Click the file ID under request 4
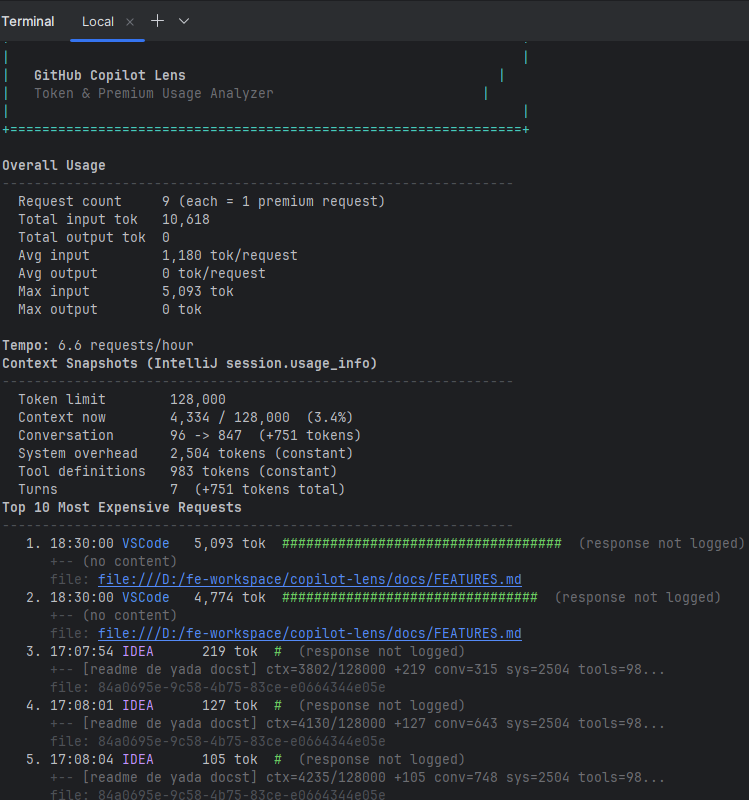Viewport: 749px width, 800px height. 242,742
